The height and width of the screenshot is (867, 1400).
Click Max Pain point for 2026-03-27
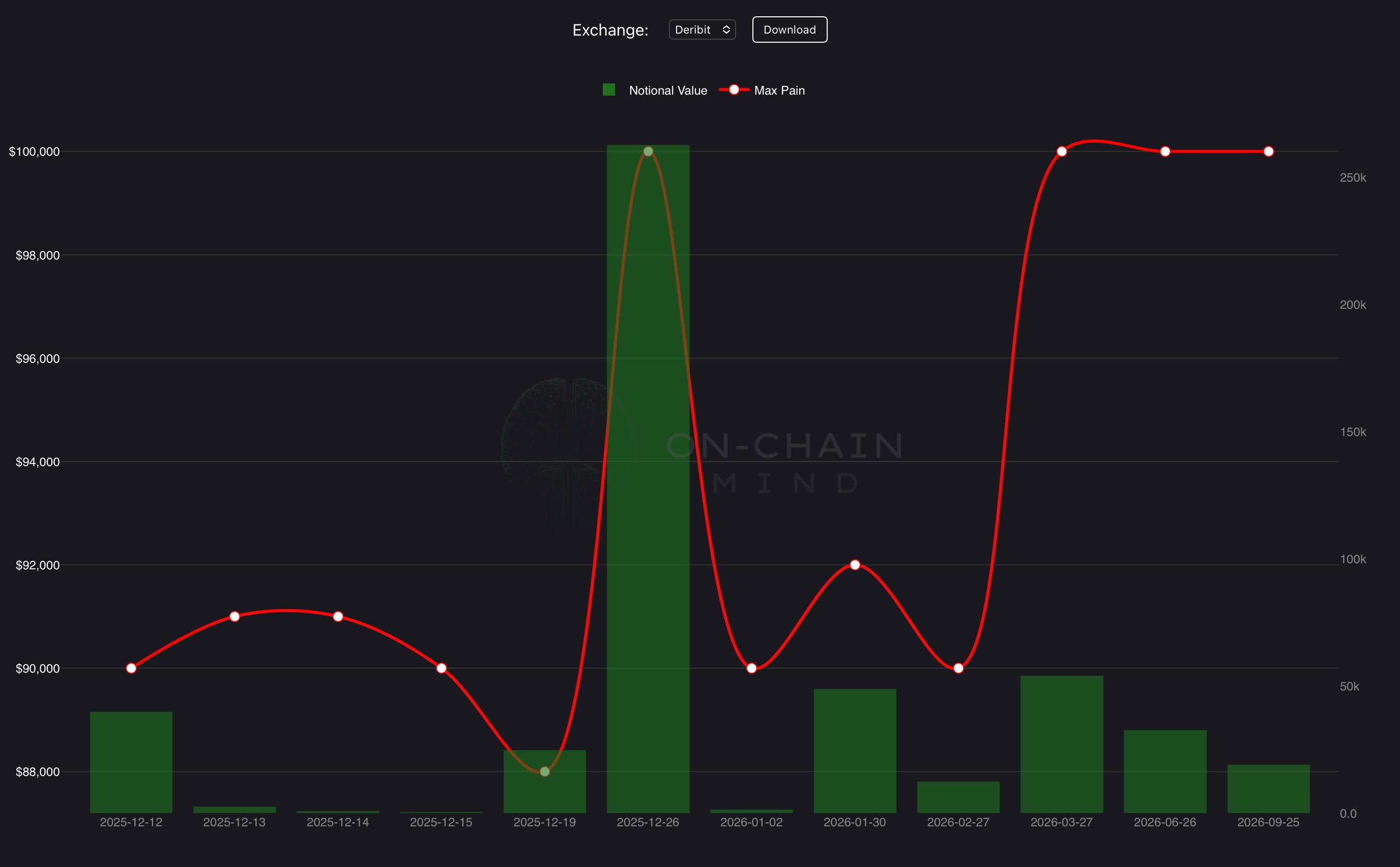[x=1062, y=152]
